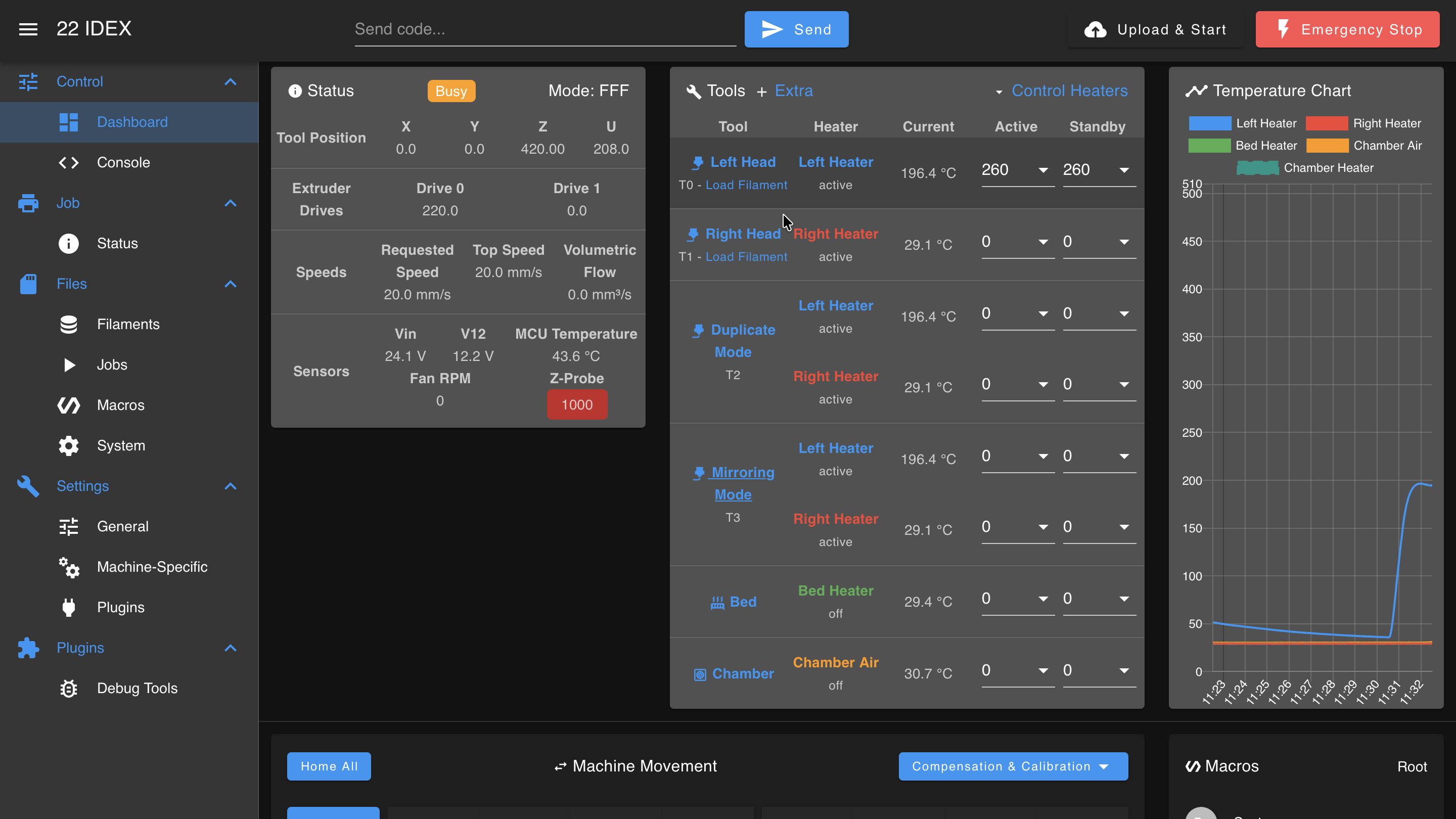Toggle Left Heater series in chart legend

click(x=1242, y=123)
